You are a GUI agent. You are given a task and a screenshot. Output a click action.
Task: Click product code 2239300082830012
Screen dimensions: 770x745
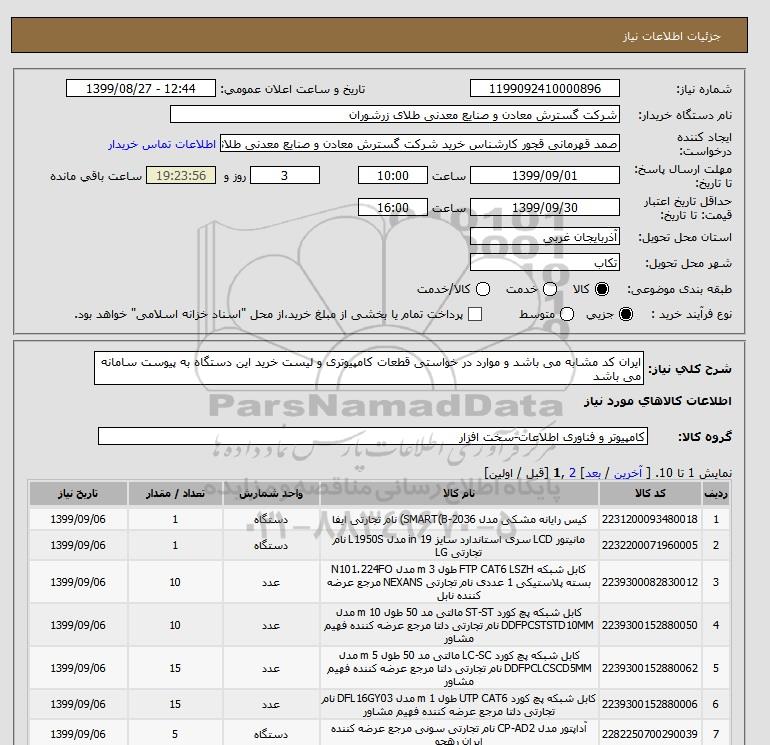(x=650, y=582)
